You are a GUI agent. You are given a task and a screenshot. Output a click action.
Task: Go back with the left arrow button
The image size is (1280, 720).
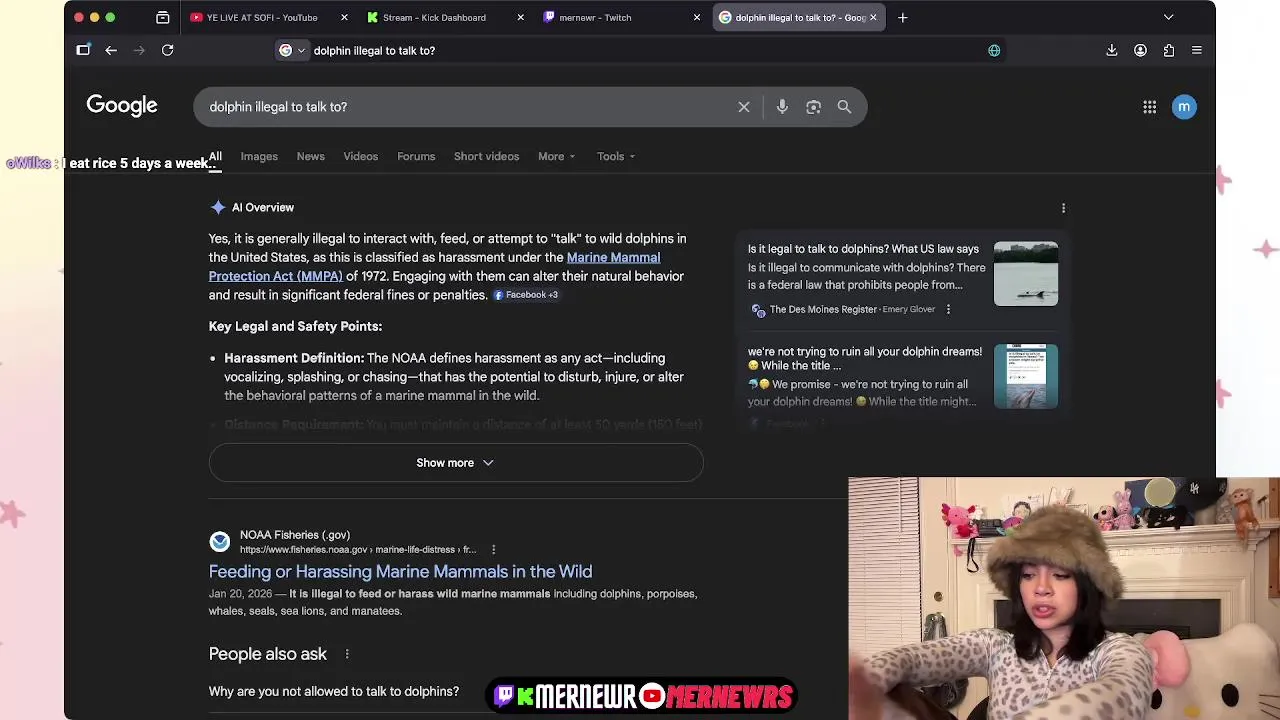111,50
